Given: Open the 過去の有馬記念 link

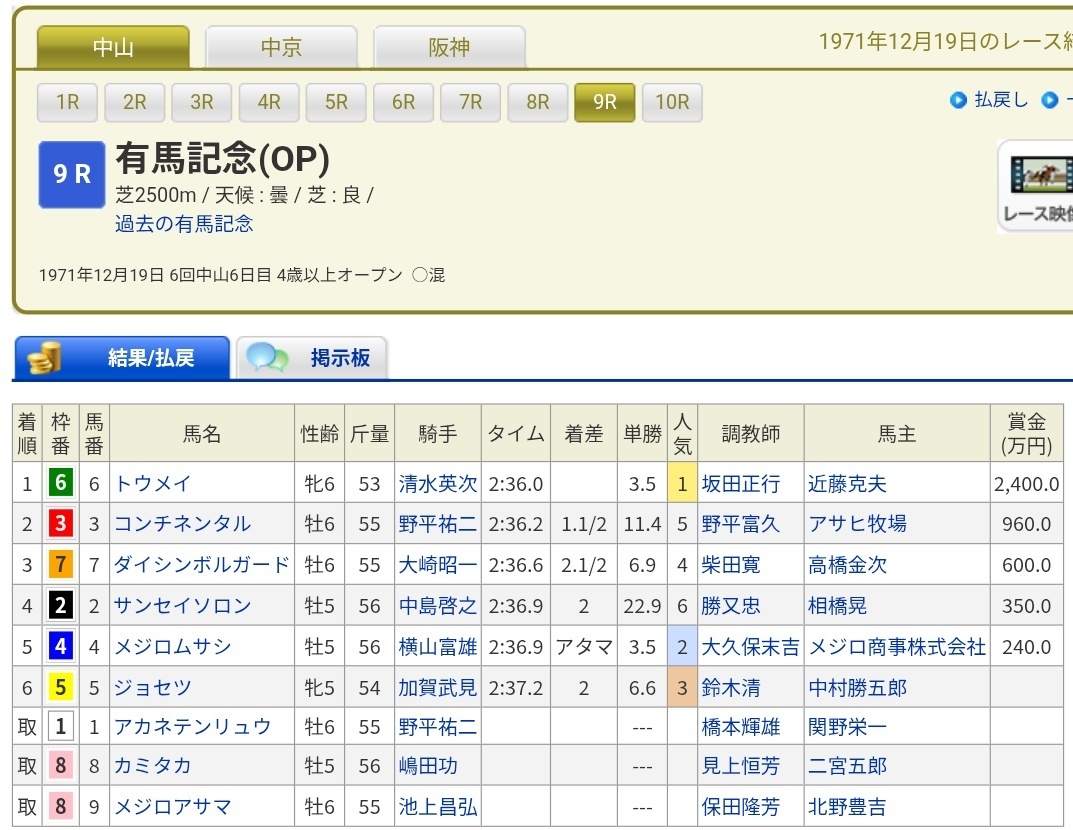Looking at the screenshot, I should click(184, 224).
